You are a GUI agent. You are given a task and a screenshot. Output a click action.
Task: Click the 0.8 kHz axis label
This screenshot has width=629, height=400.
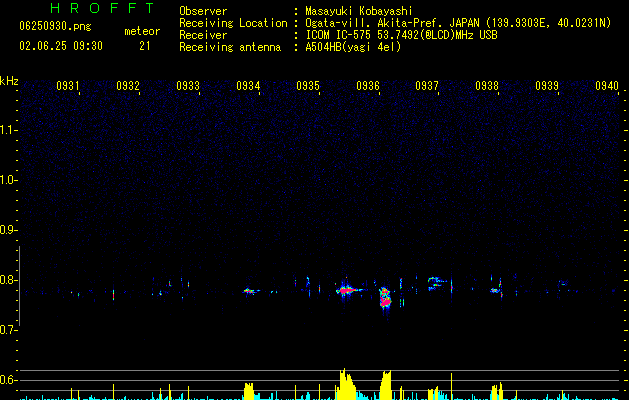[x=9, y=280]
